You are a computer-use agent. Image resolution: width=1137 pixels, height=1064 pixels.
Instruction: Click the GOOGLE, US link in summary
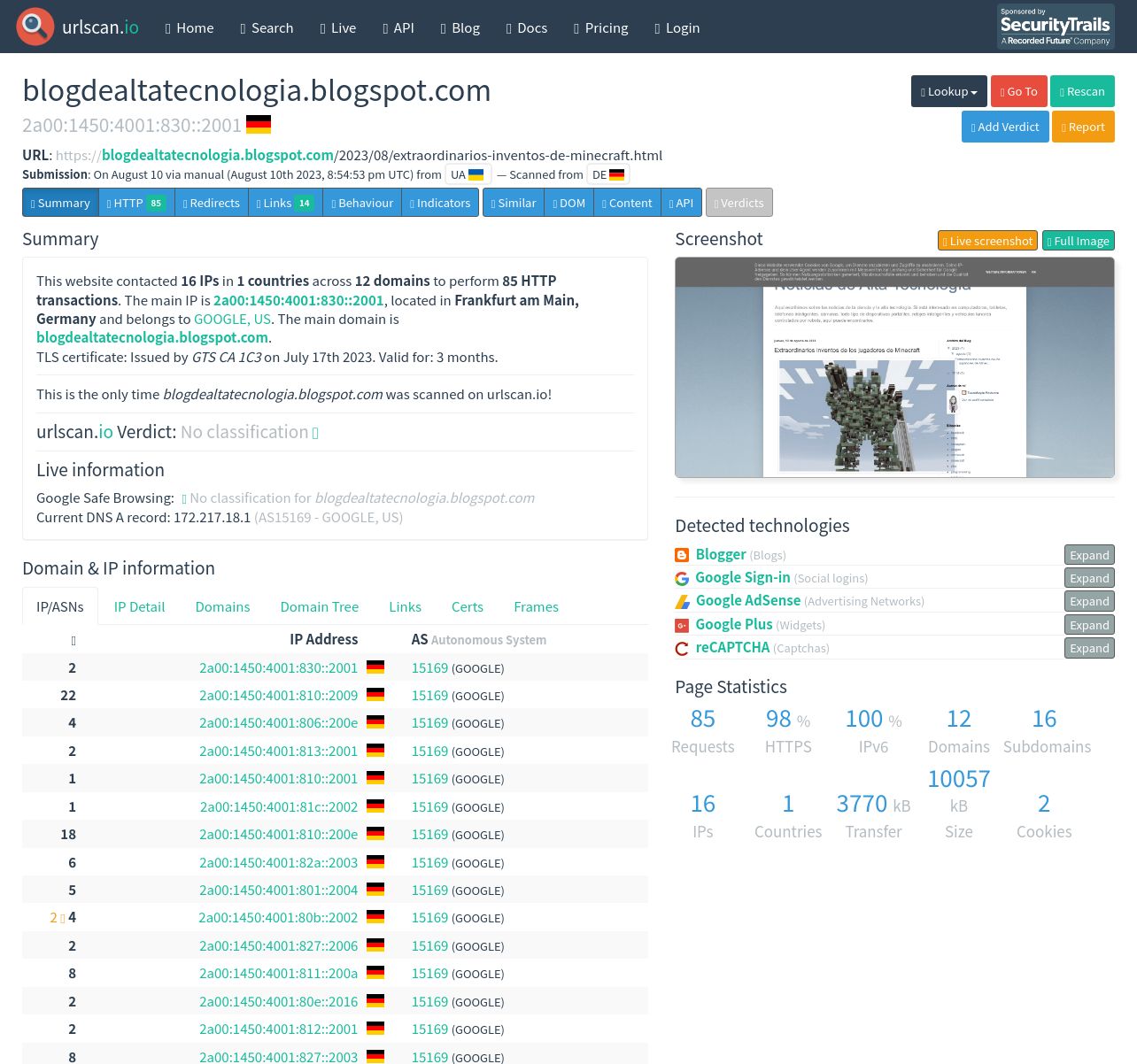[232, 319]
